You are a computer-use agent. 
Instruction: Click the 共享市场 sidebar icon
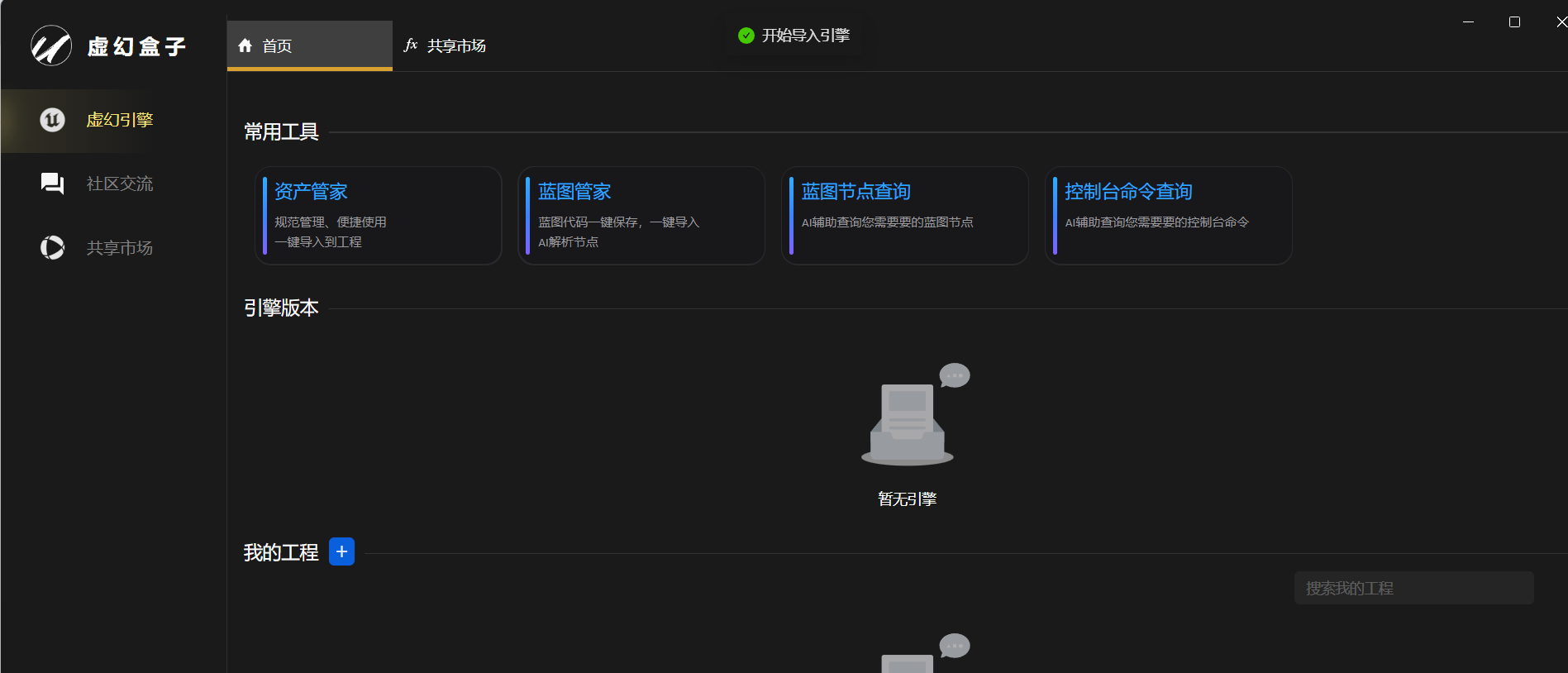pyautogui.click(x=52, y=247)
